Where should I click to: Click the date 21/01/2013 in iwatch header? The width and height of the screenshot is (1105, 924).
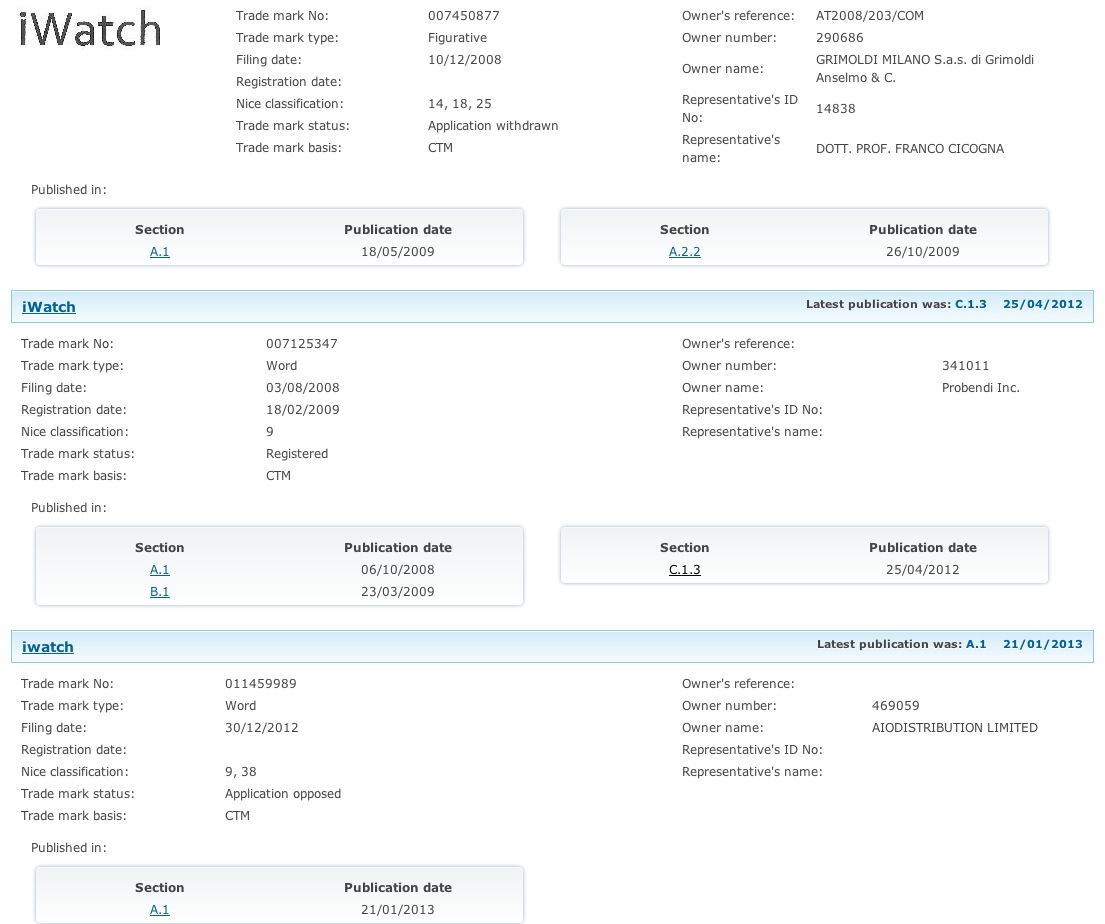click(x=1042, y=643)
